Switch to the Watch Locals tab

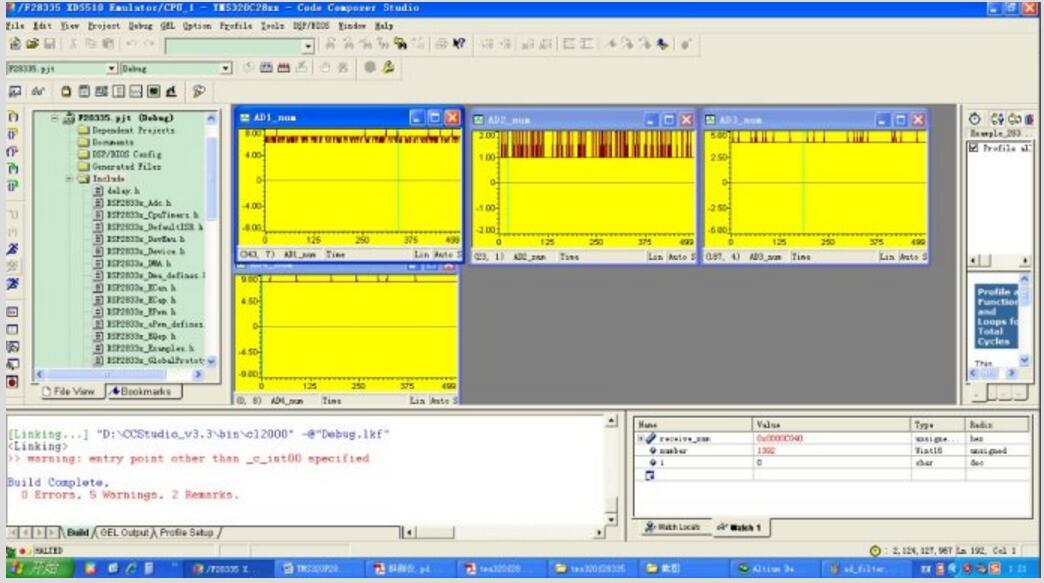point(672,527)
